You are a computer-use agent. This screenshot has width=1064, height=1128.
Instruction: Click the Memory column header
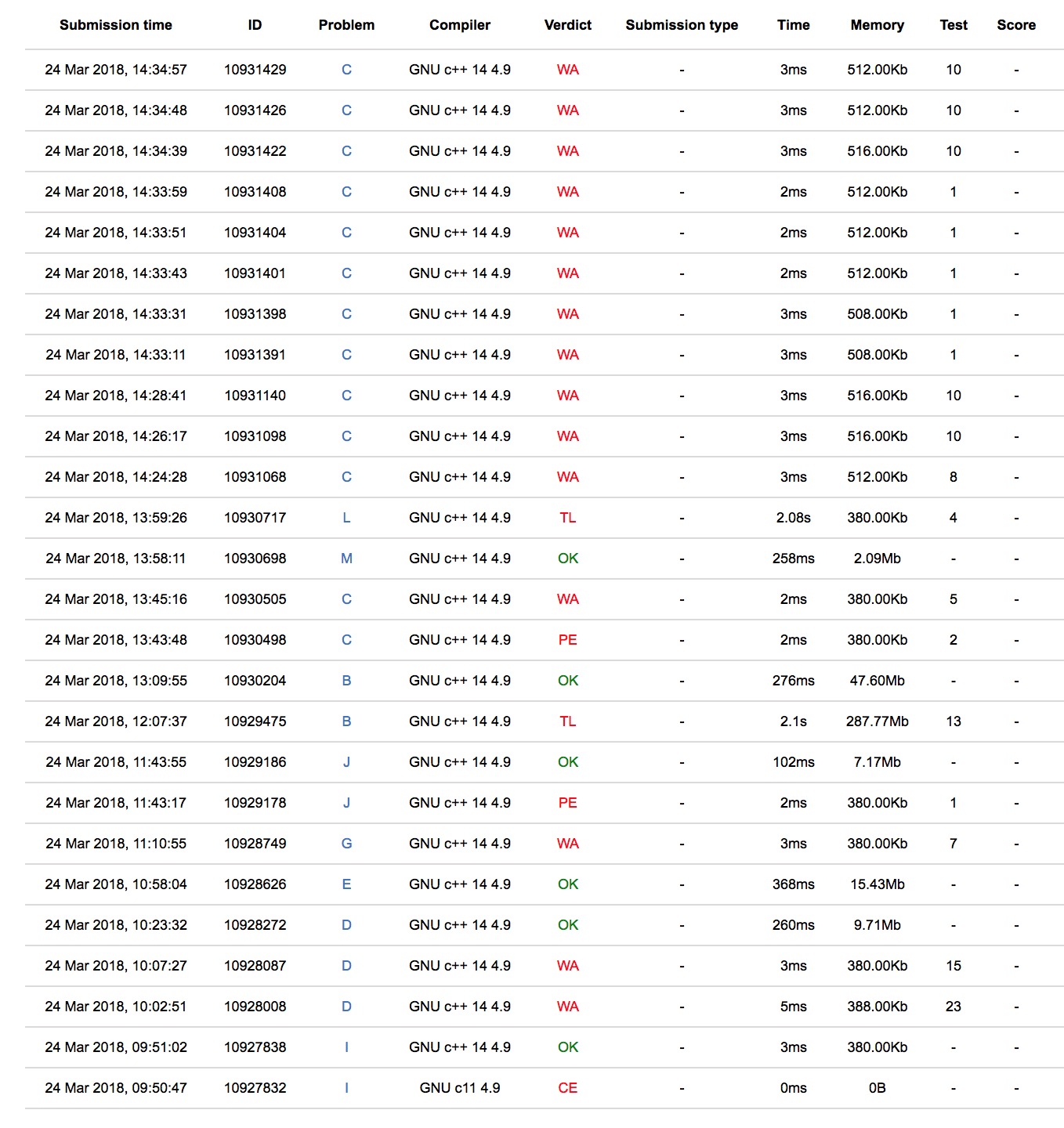pyautogui.click(x=877, y=25)
